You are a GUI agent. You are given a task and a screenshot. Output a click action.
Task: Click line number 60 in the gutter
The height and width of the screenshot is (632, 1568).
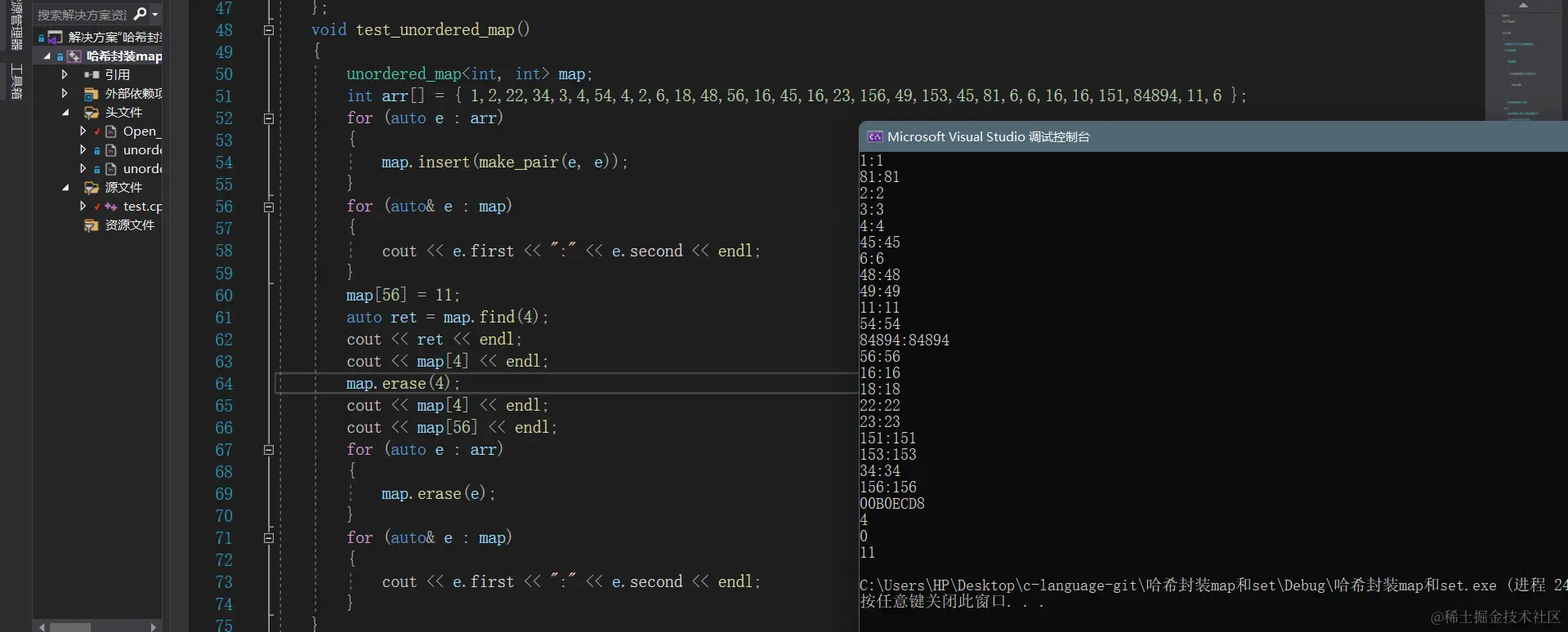pos(223,296)
